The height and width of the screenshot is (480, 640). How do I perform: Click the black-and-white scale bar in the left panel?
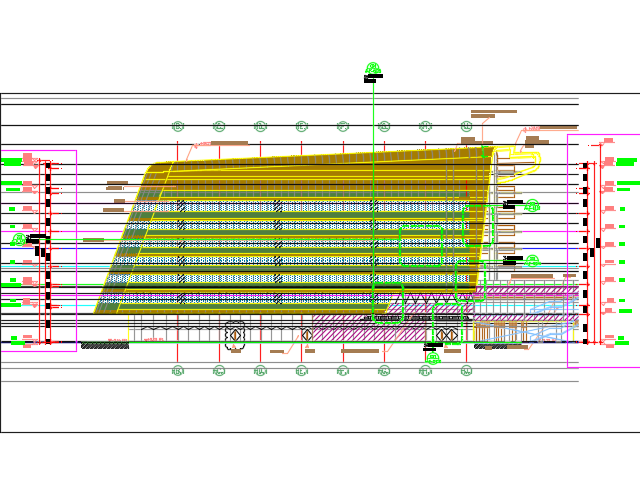pyautogui.click(x=47, y=250)
